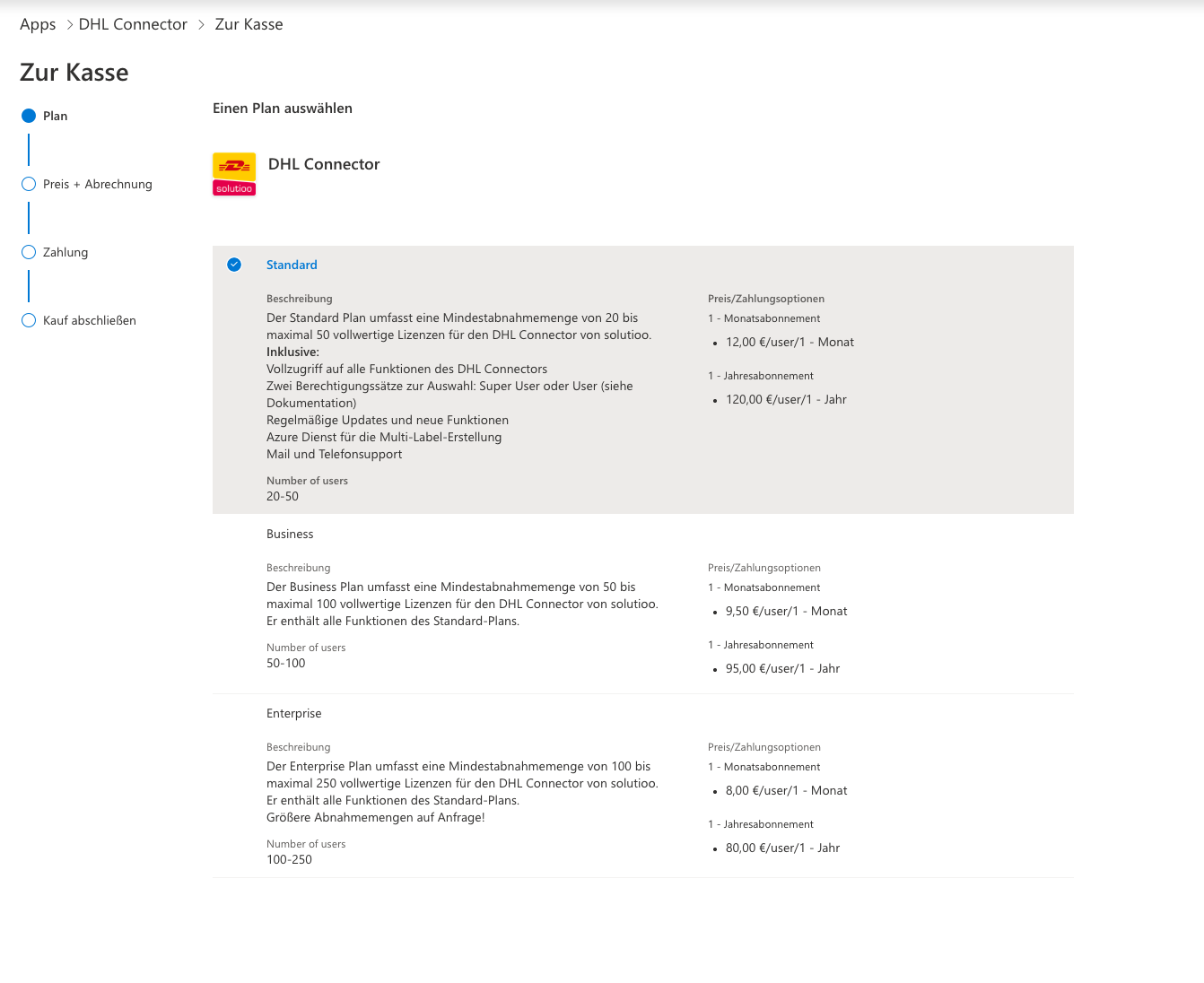Click 'Vollzugriff auf alle Funktionen' line
Screen dimensions: 1204x983
coord(406,369)
